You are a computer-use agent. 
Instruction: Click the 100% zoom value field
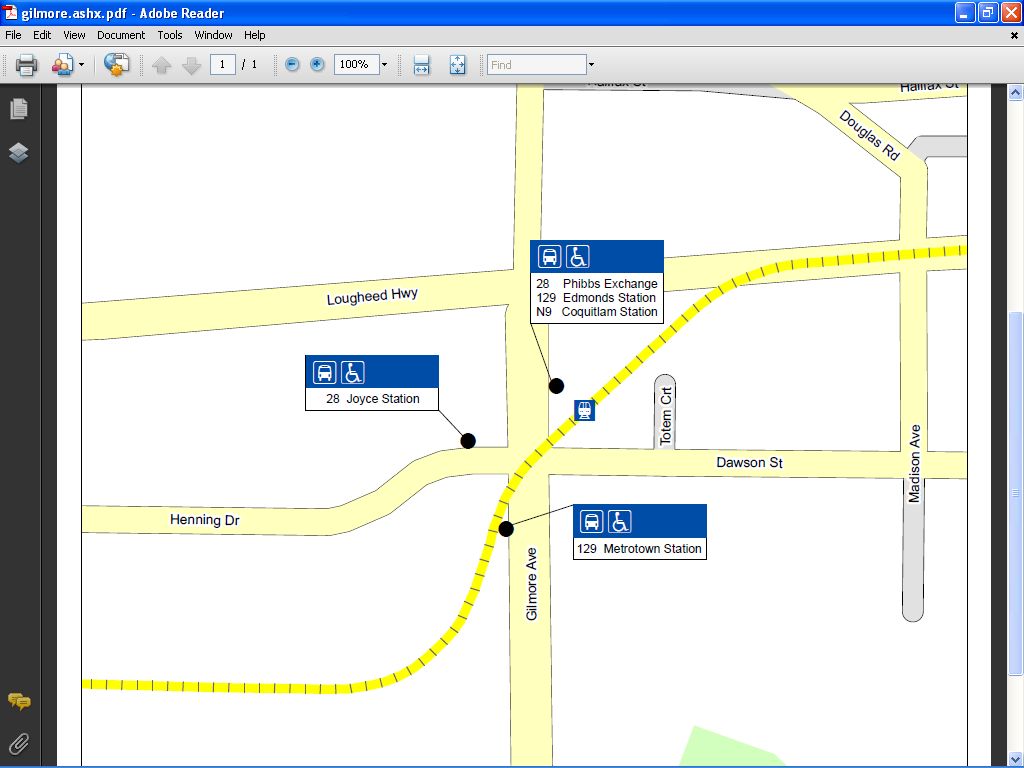click(357, 64)
